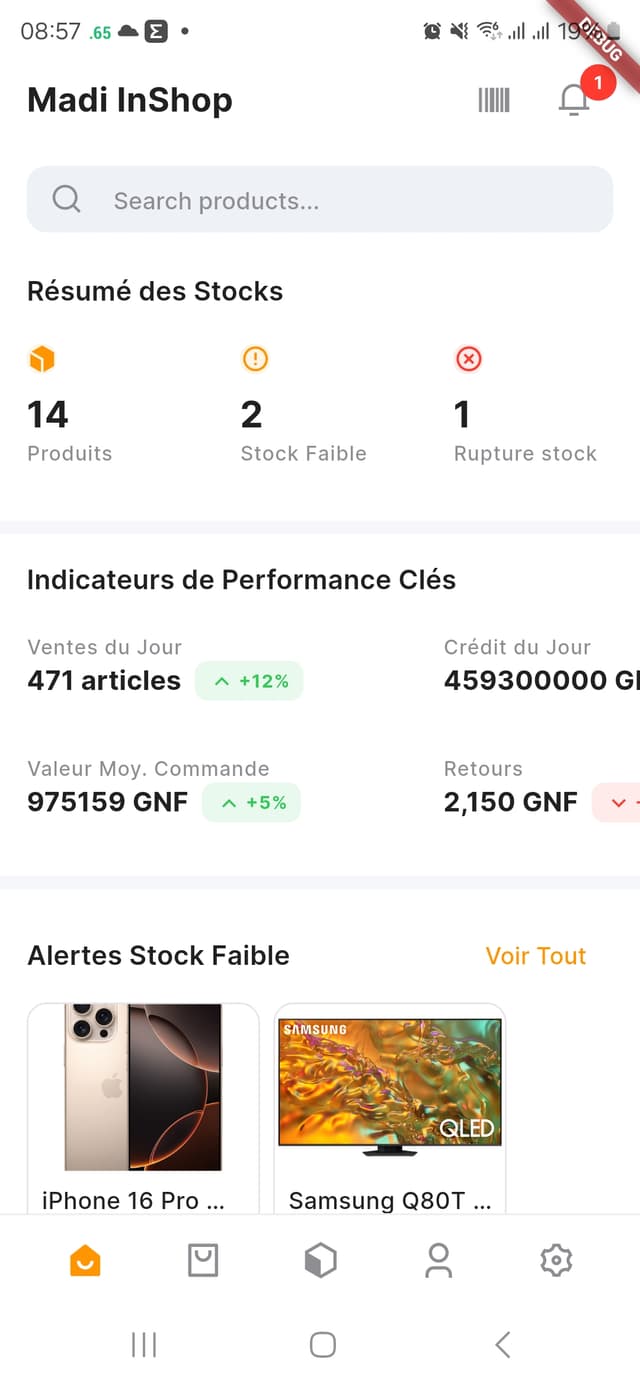
Task: Open the settings gear in bottom bar
Action: pyautogui.click(x=556, y=1260)
